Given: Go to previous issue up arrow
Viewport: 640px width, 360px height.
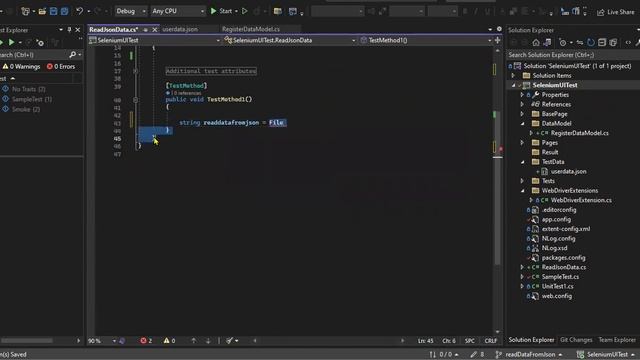Looking at the screenshot, I should click(x=193, y=340).
